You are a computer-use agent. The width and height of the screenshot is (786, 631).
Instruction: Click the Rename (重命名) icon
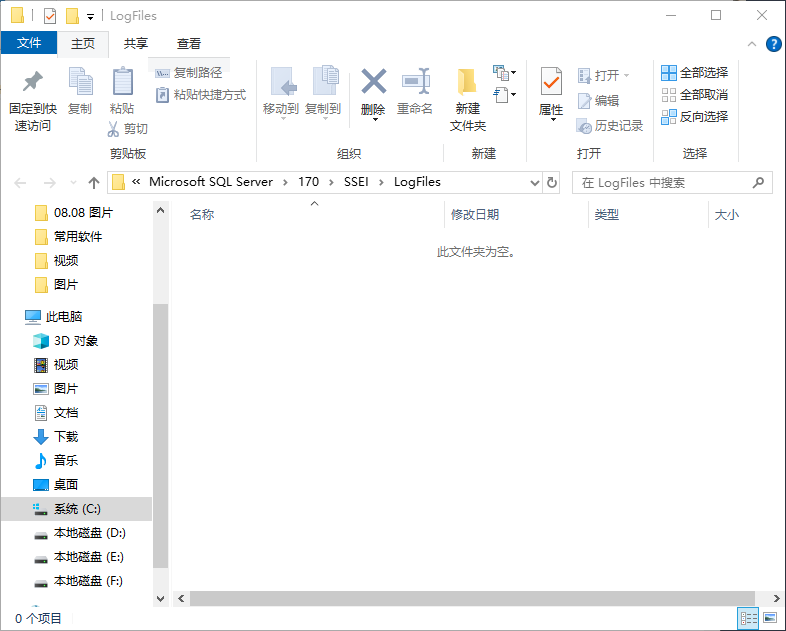pyautogui.click(x=416, y=81)
